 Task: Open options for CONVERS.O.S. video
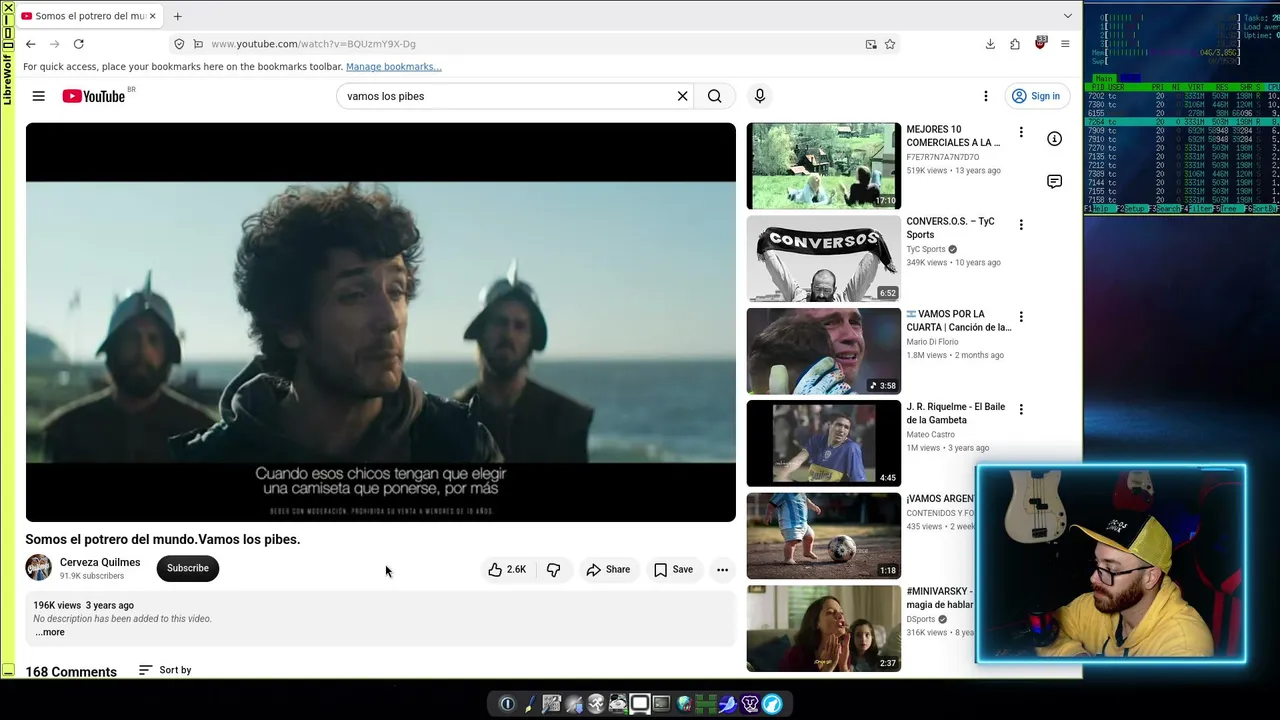[x=1021, y=225]
